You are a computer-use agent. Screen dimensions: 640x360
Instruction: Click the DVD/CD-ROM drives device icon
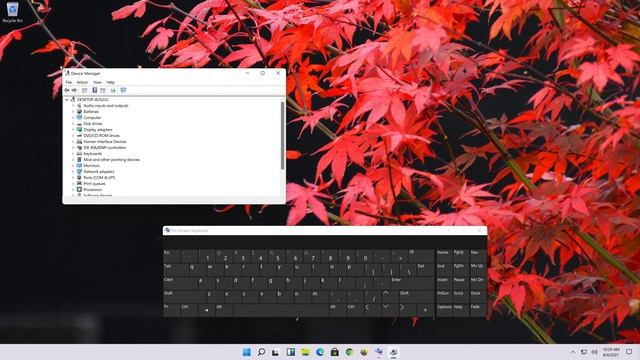pos(79,136)
